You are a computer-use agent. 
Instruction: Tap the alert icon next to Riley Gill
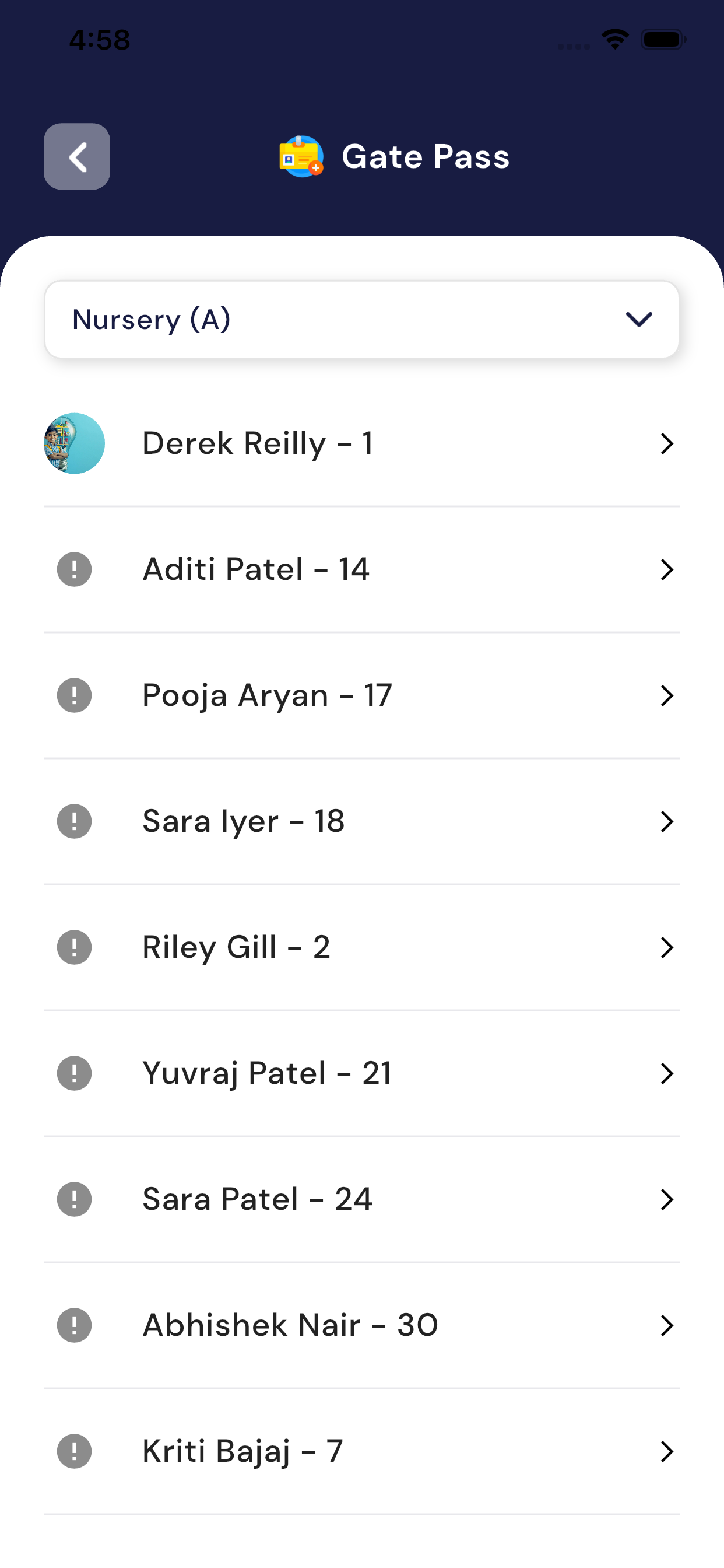(74, 947)
